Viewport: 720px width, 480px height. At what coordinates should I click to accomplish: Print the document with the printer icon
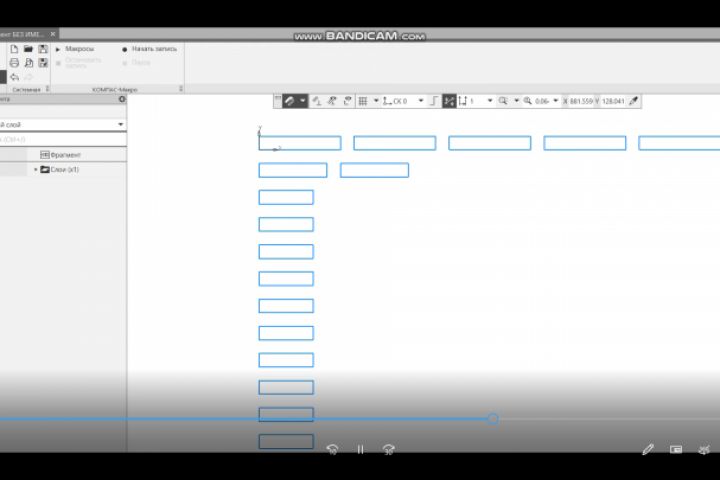tap(14, 63)
